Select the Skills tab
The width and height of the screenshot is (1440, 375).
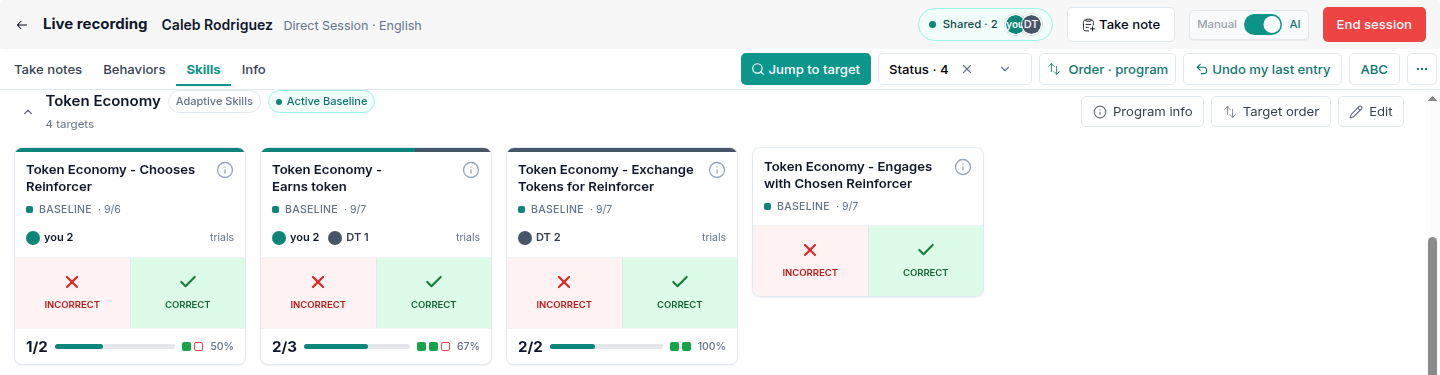coord(204,70)
